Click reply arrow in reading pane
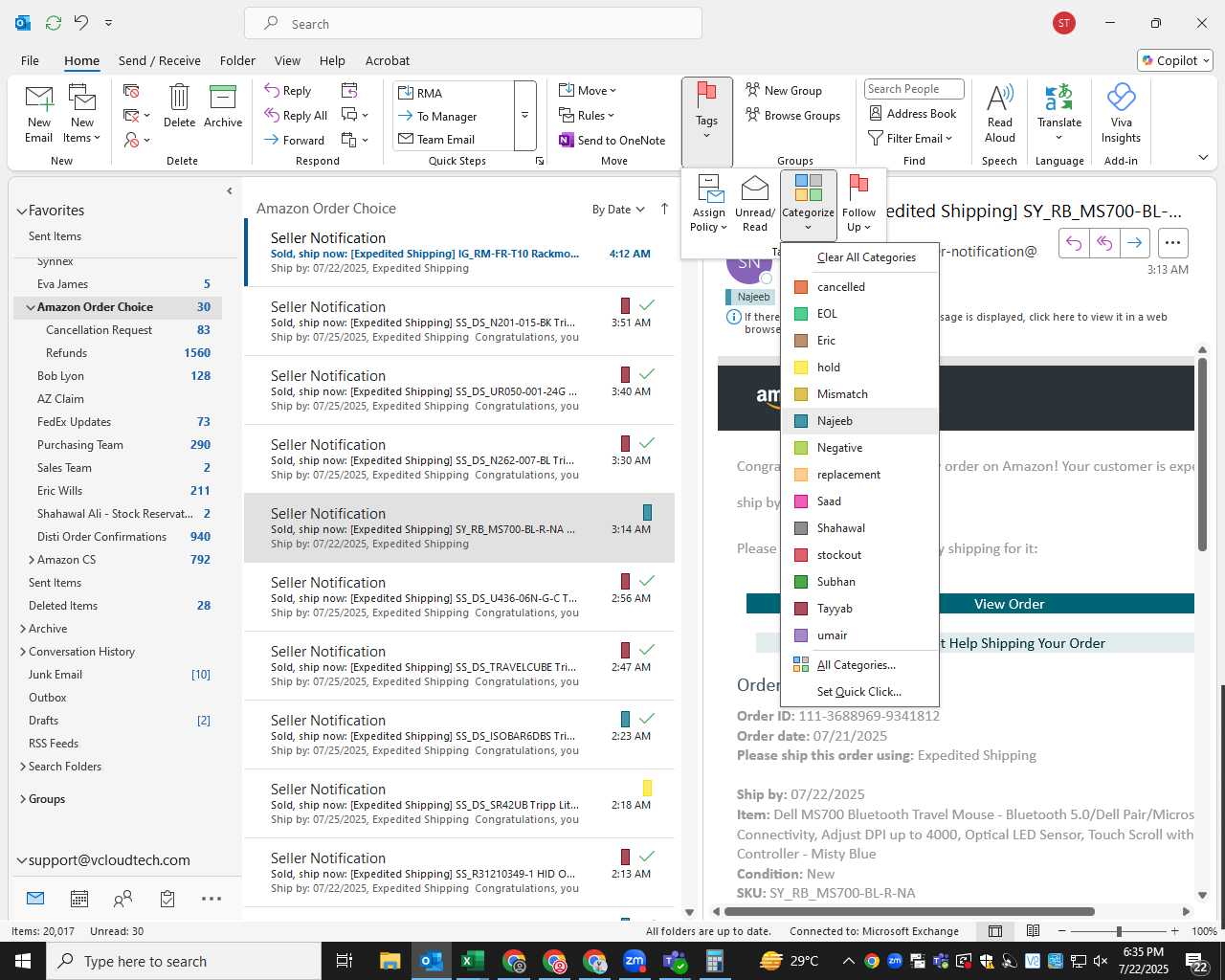The width and height of the screenshot is (1225, 980). [x=1074, y=243]
